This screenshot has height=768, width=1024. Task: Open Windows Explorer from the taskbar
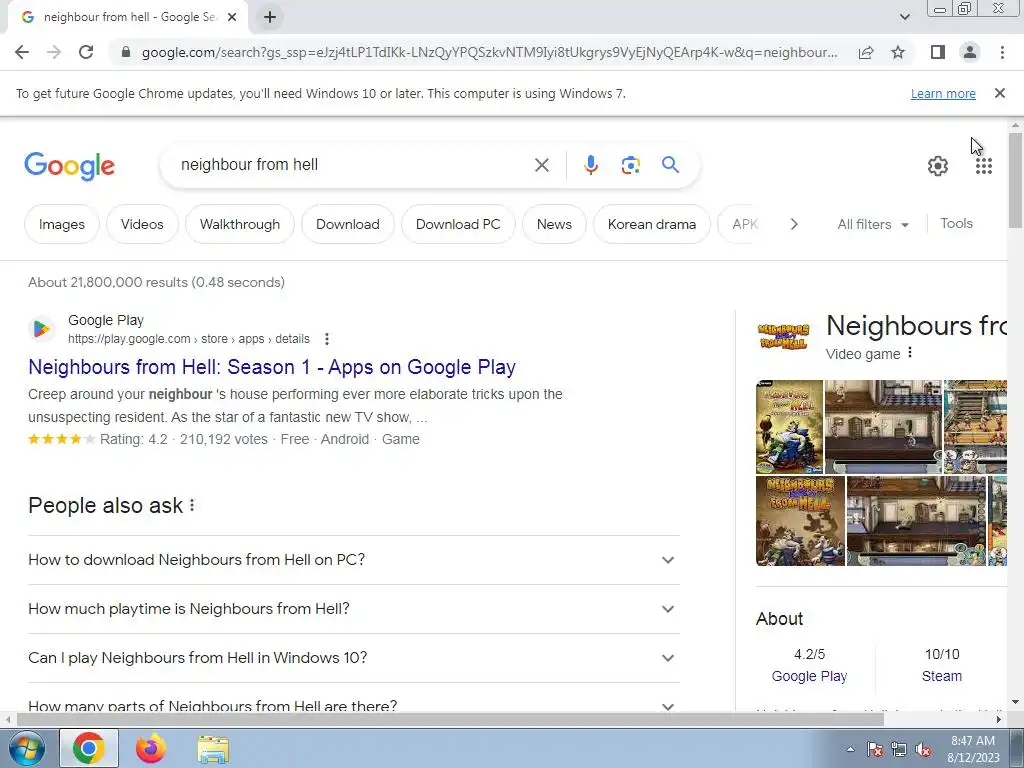pos(213,749)
